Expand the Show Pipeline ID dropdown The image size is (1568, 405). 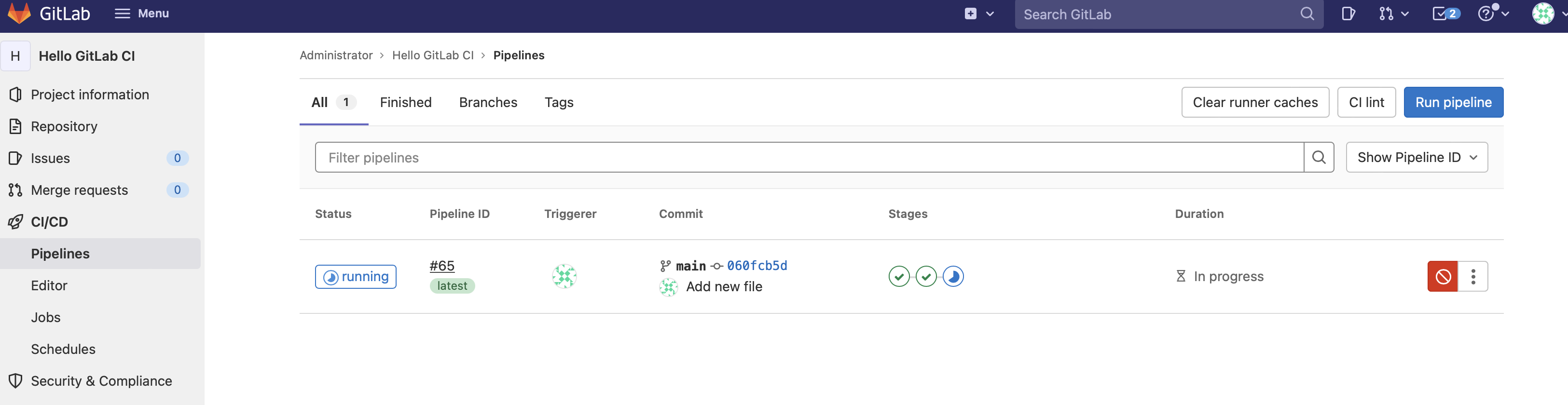1417,158
